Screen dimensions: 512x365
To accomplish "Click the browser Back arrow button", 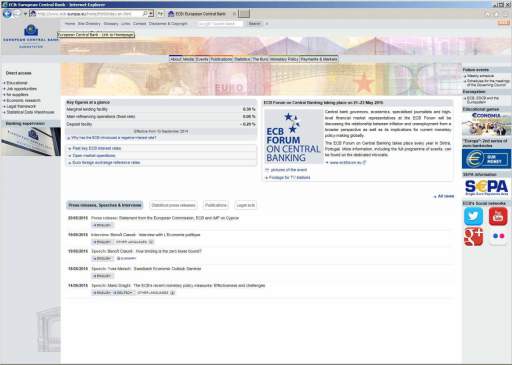I will pyautogui.click(x=7, y=14).
